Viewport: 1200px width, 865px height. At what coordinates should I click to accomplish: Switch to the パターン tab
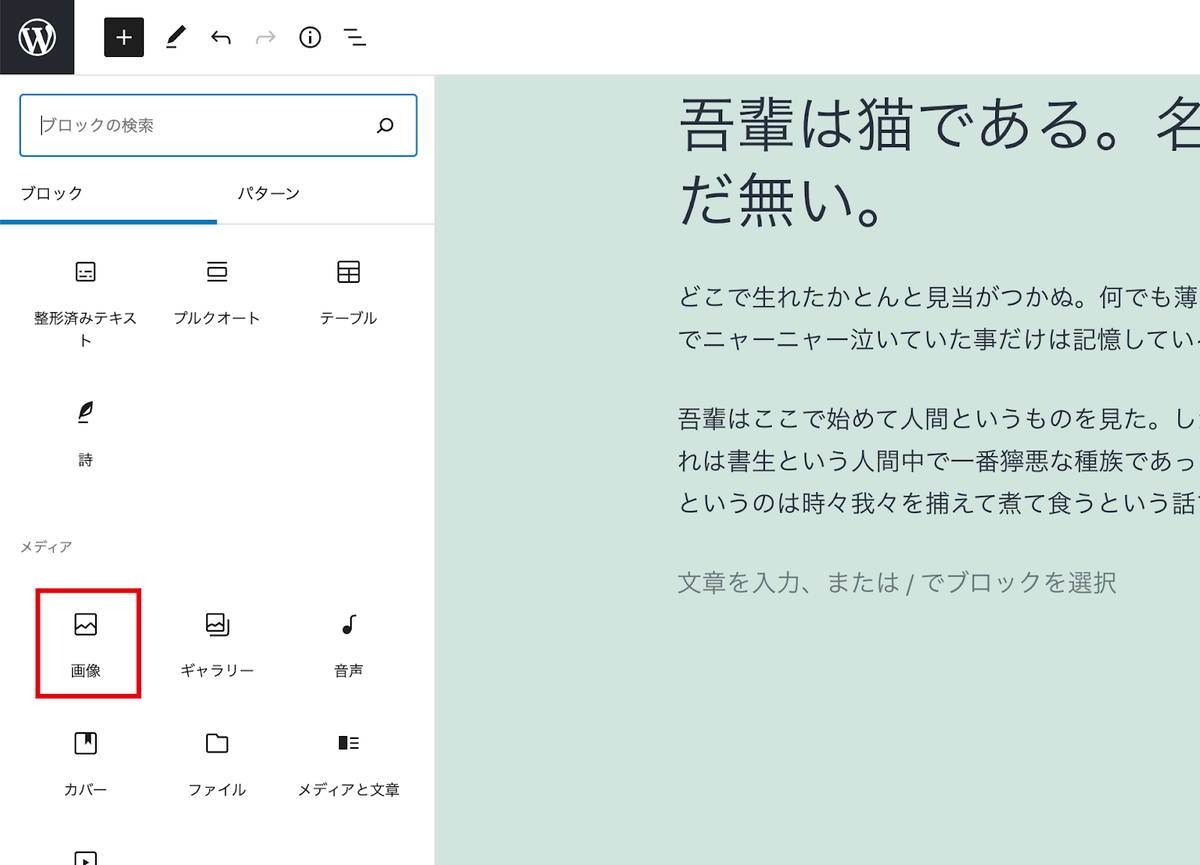(268, 194)
